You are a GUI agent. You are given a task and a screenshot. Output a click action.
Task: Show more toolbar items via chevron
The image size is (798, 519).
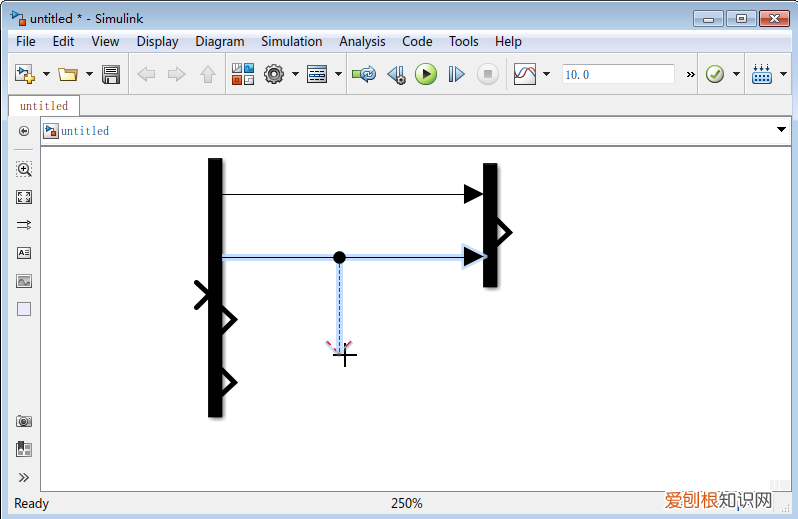(x=690, y=74)
